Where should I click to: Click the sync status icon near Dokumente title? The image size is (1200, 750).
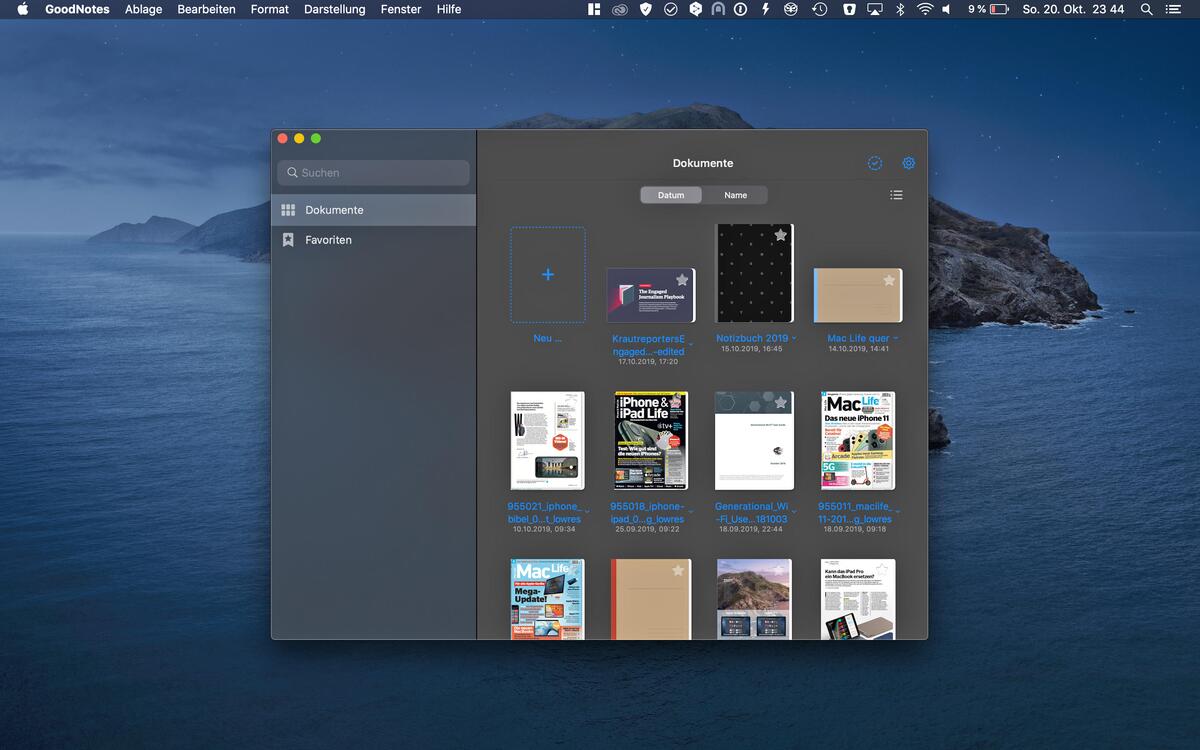coord(875,162)
